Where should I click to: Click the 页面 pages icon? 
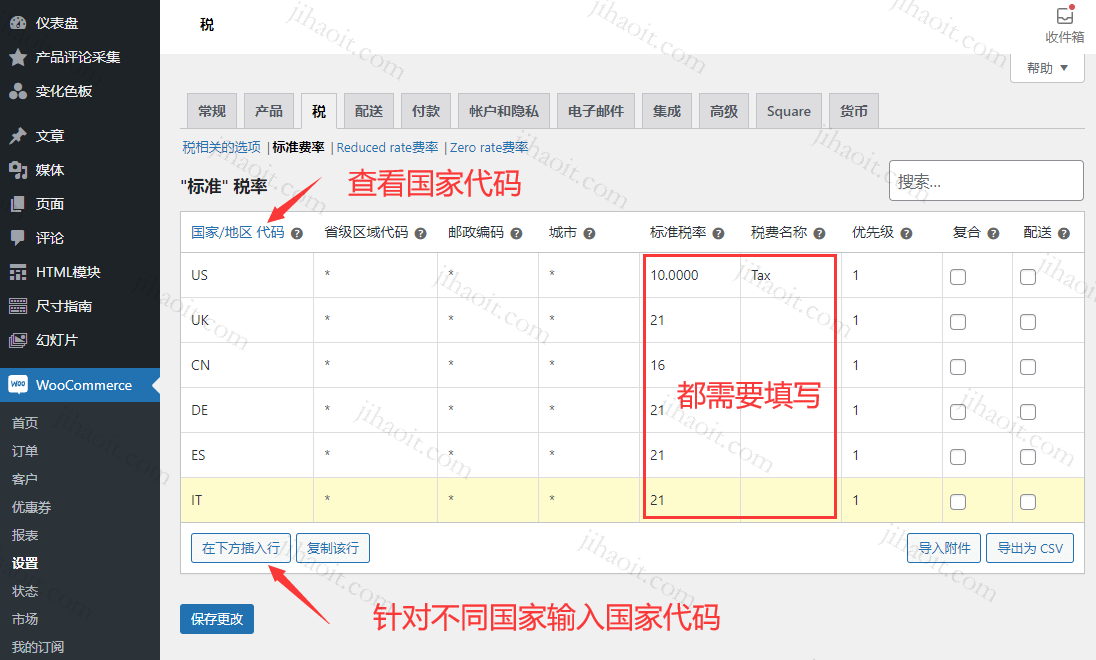(18, 204)
